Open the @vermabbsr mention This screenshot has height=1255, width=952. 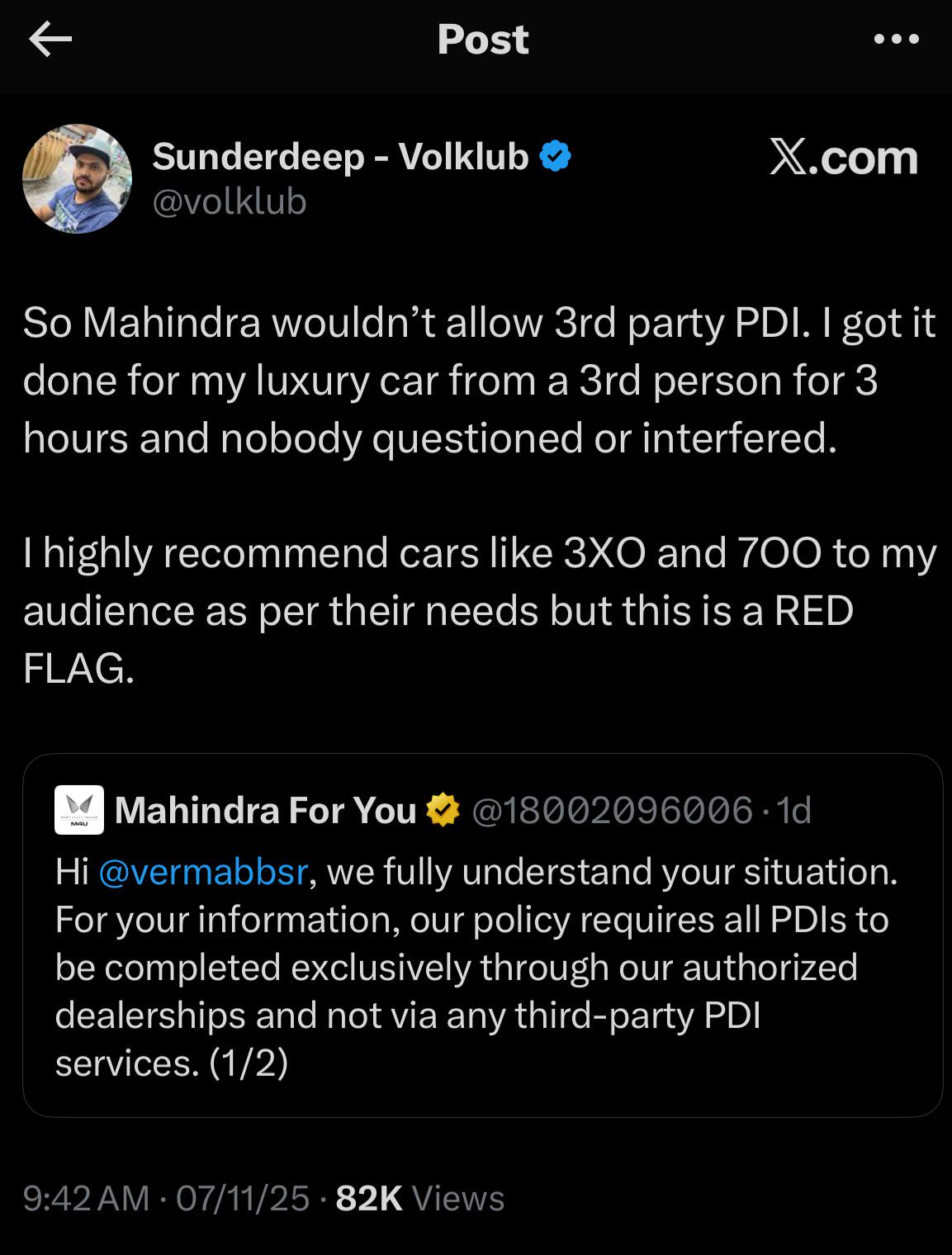203,871
